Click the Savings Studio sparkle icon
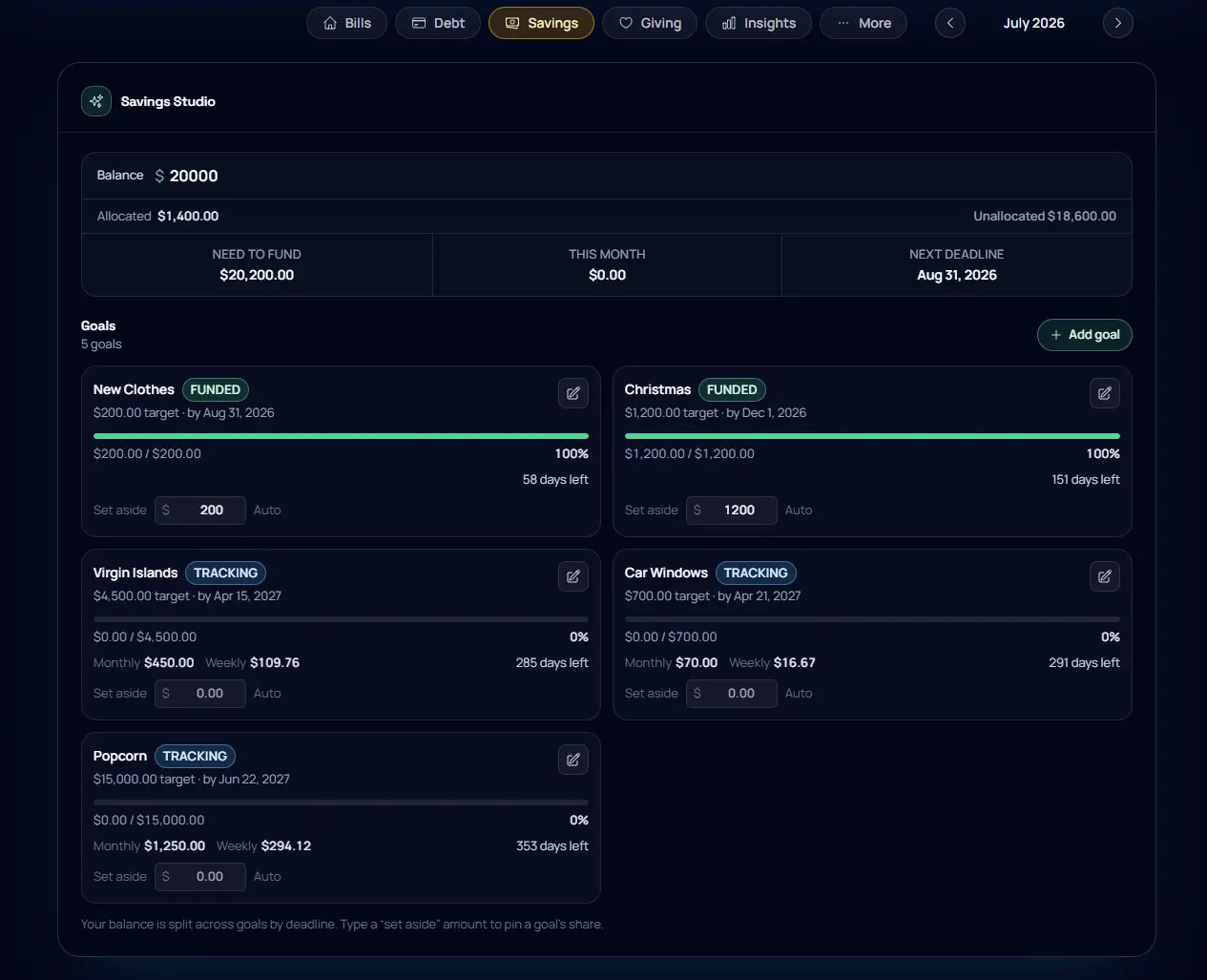This screenshot has height=980, width=1207. pyautogui.click(x=96, y=101)
